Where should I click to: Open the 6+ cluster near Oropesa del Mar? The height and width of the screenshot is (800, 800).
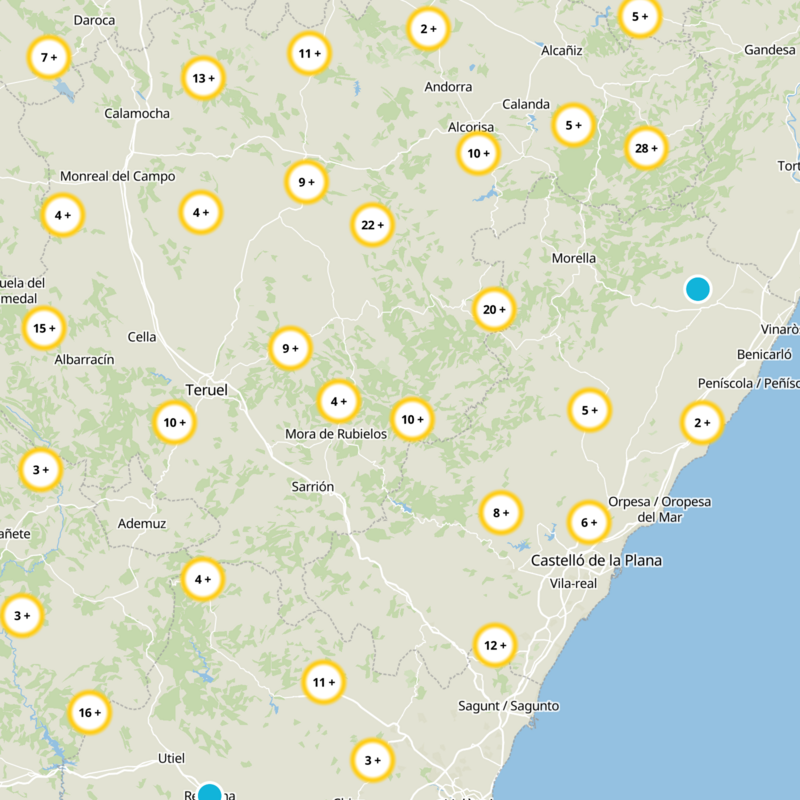pos(588,522)
